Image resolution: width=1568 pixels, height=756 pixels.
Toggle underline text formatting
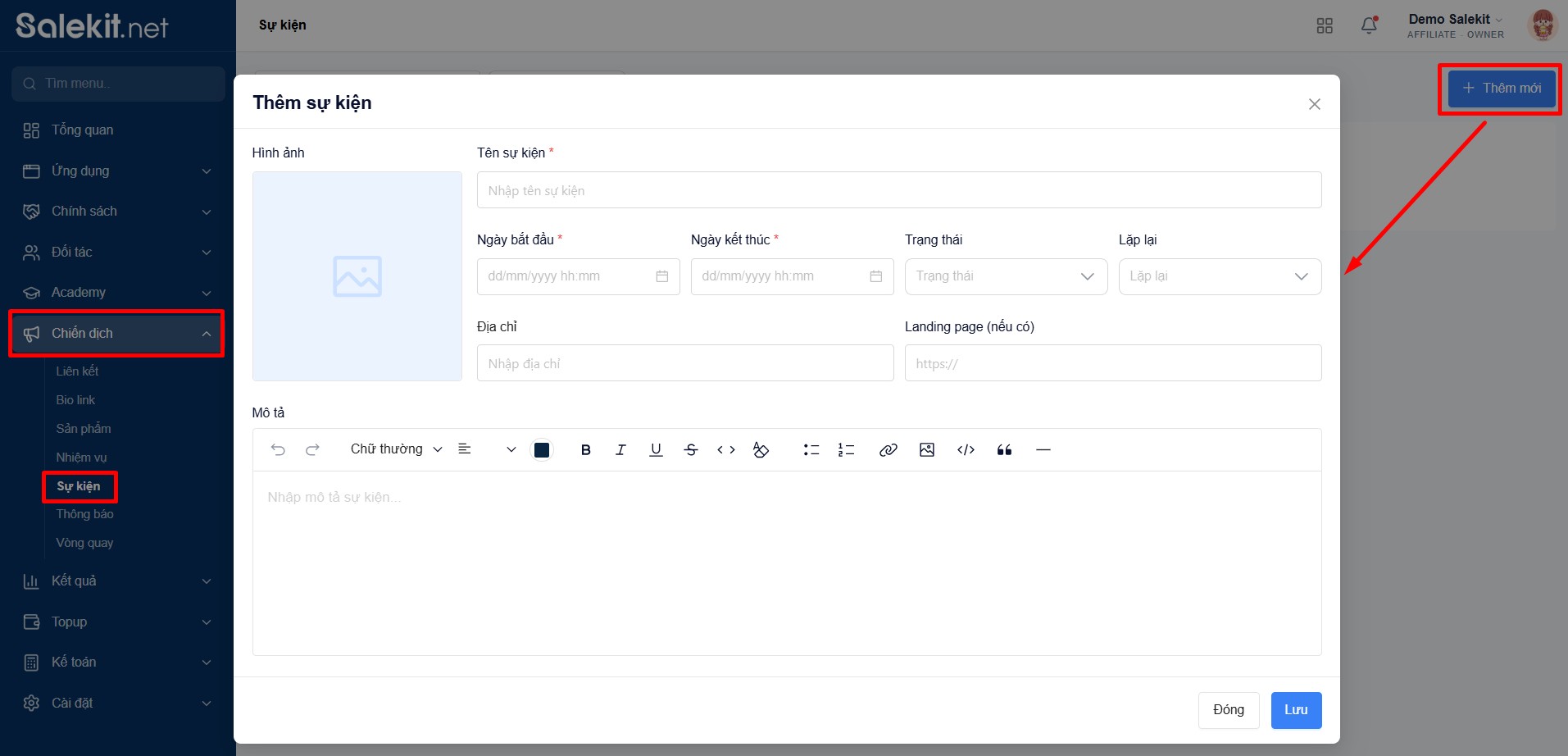[x=656, y=449]
